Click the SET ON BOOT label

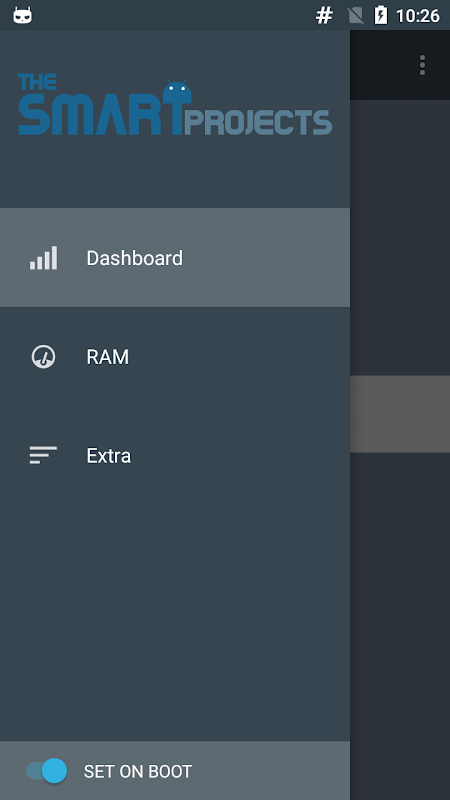coord(138,771)
